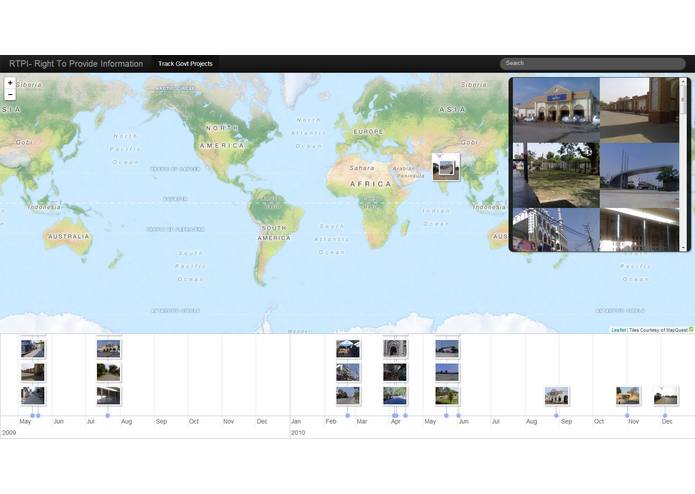Click the photo panel scrollbar down arrow

[683, 248]
